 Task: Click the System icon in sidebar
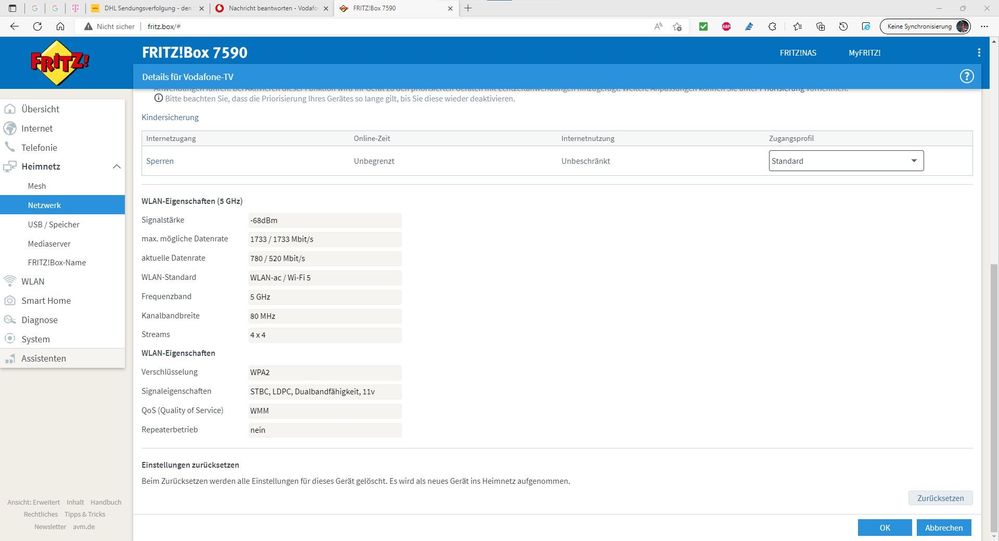(10, 339)
